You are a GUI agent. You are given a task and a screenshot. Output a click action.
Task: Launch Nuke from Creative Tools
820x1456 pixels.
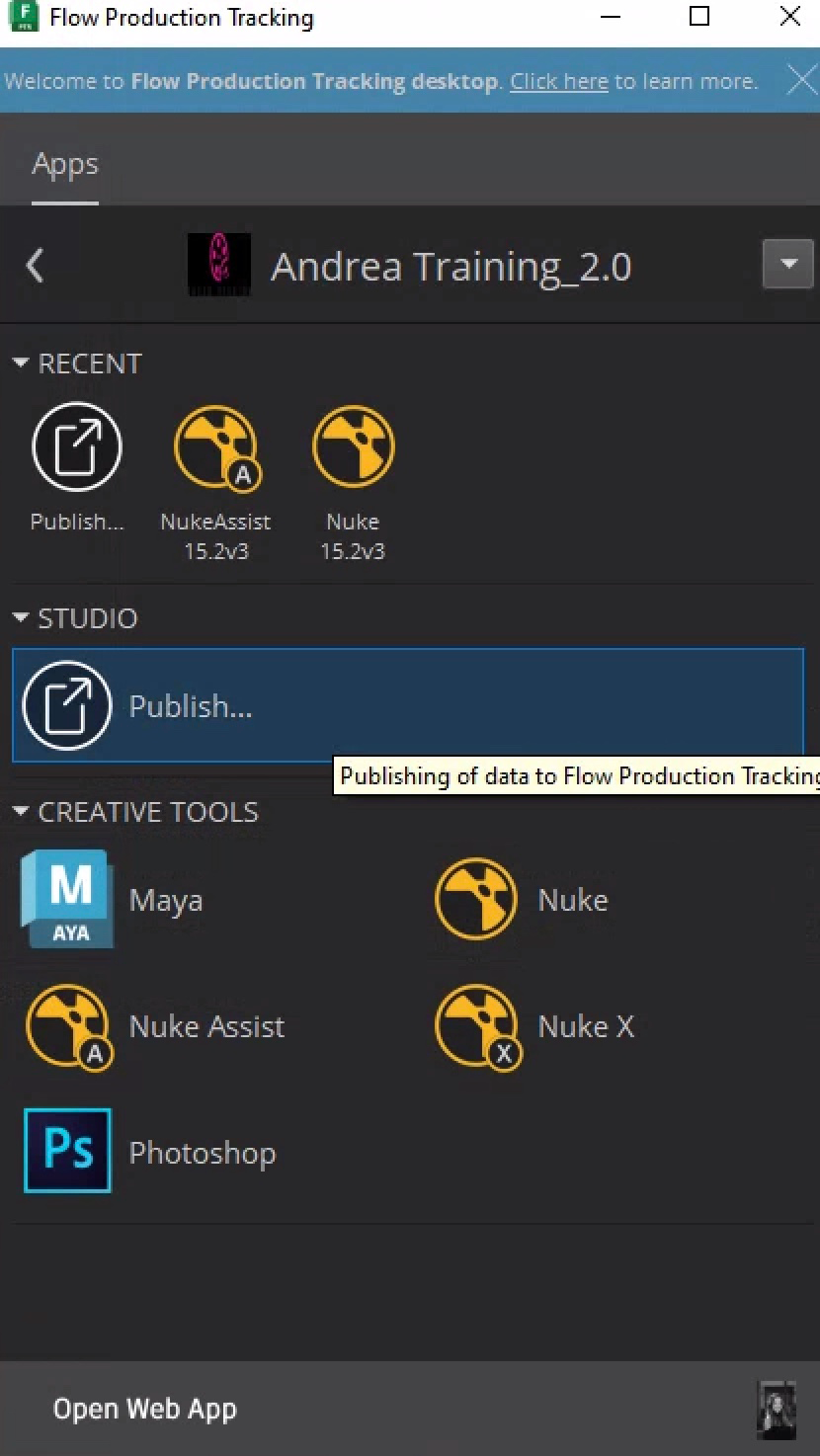pyautogui.click(x=476, y=900)
